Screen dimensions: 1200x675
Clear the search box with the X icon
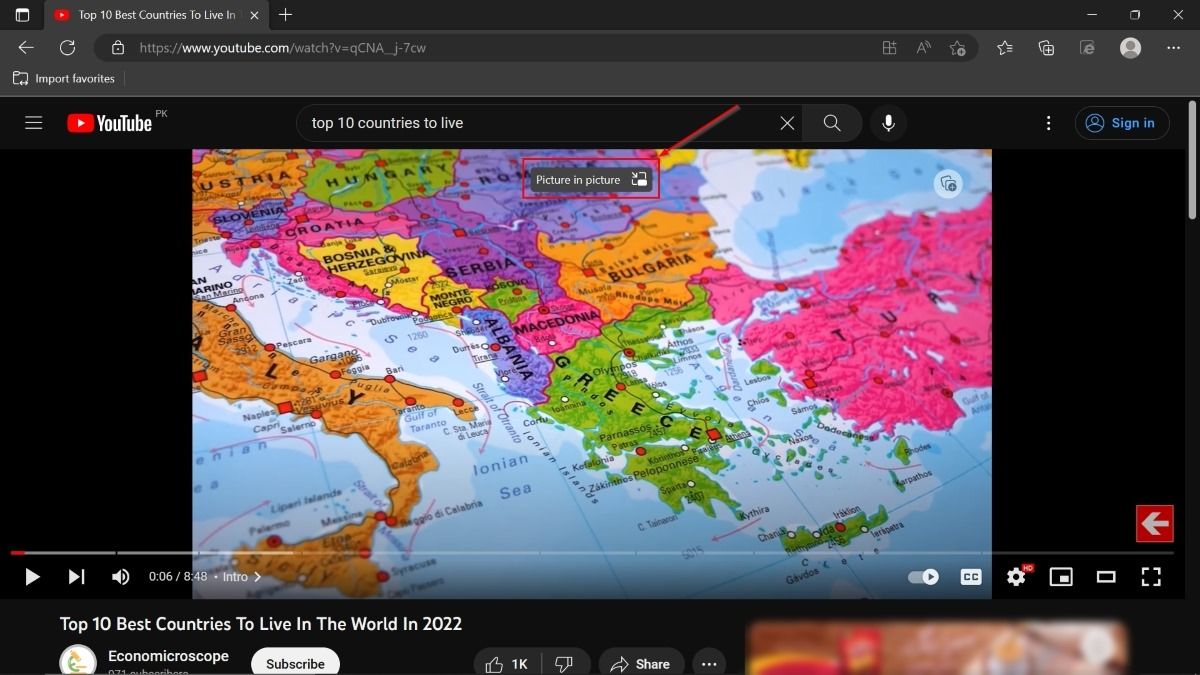coord(787,122)
